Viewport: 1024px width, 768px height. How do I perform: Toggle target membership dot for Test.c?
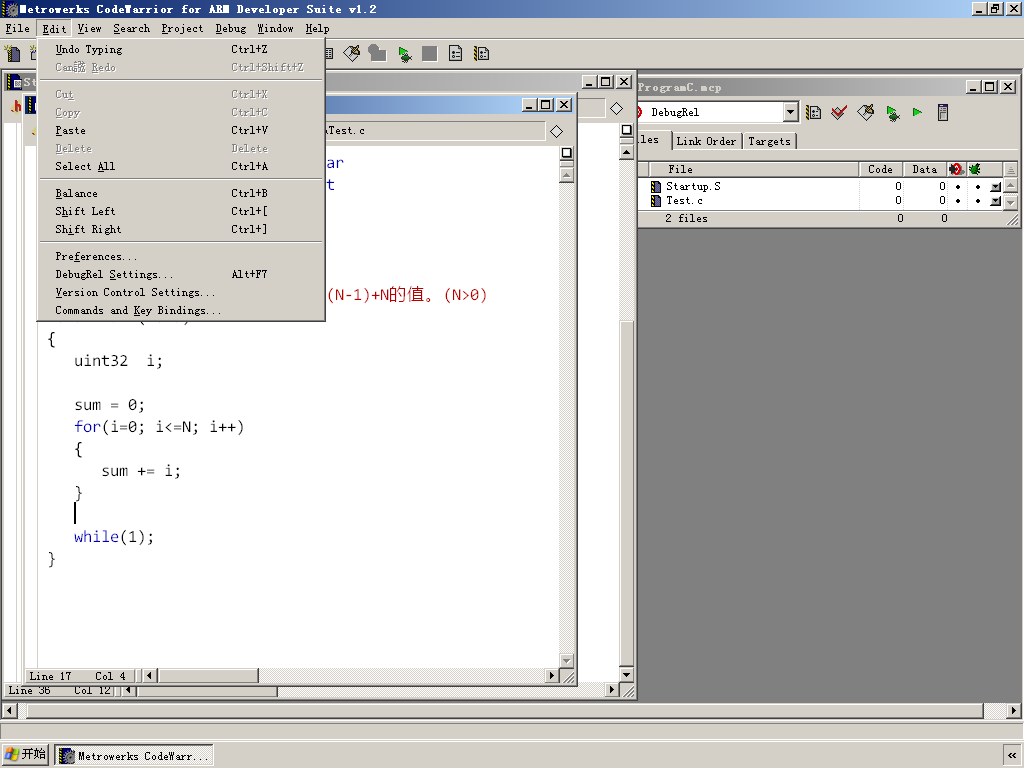click(958, 201)
